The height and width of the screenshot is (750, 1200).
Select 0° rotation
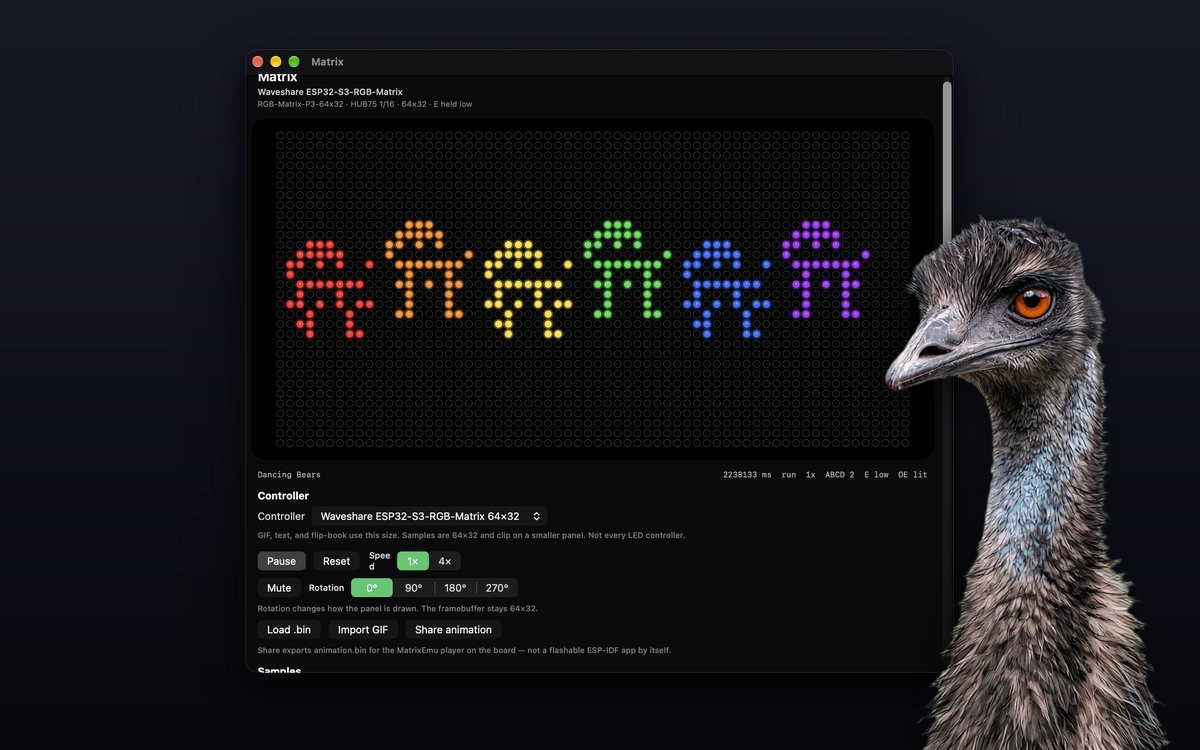(372, 588)
